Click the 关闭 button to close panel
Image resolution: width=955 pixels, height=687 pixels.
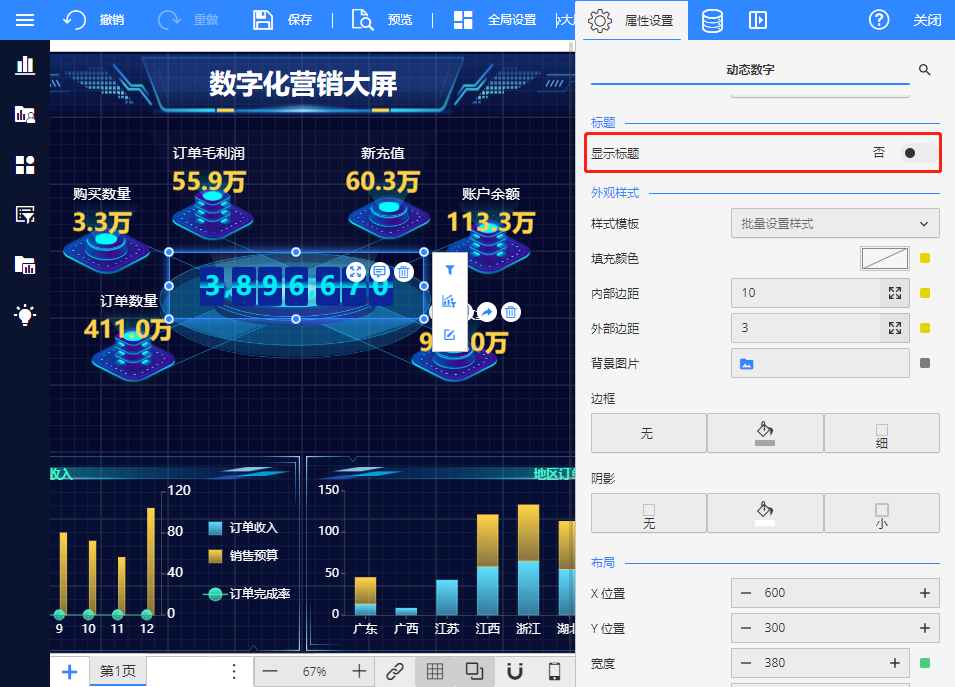[x=927, y=20]
